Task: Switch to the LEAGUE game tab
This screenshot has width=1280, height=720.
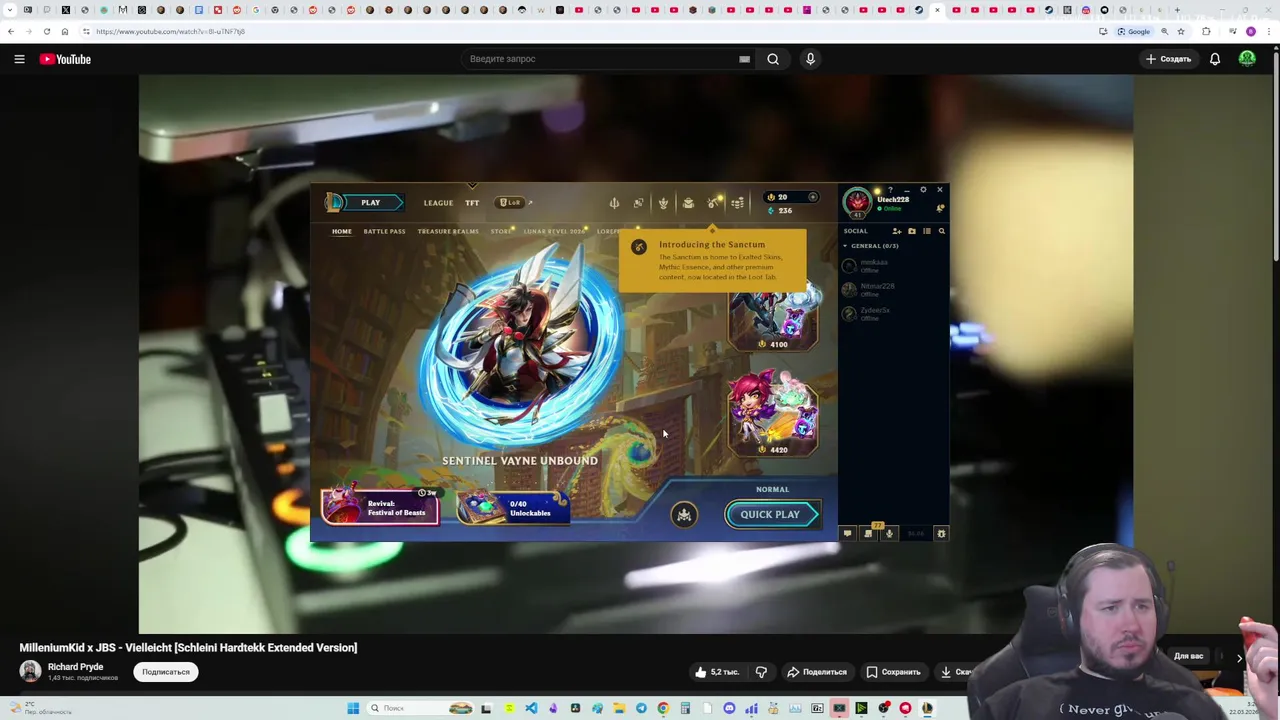Action: 438,203
